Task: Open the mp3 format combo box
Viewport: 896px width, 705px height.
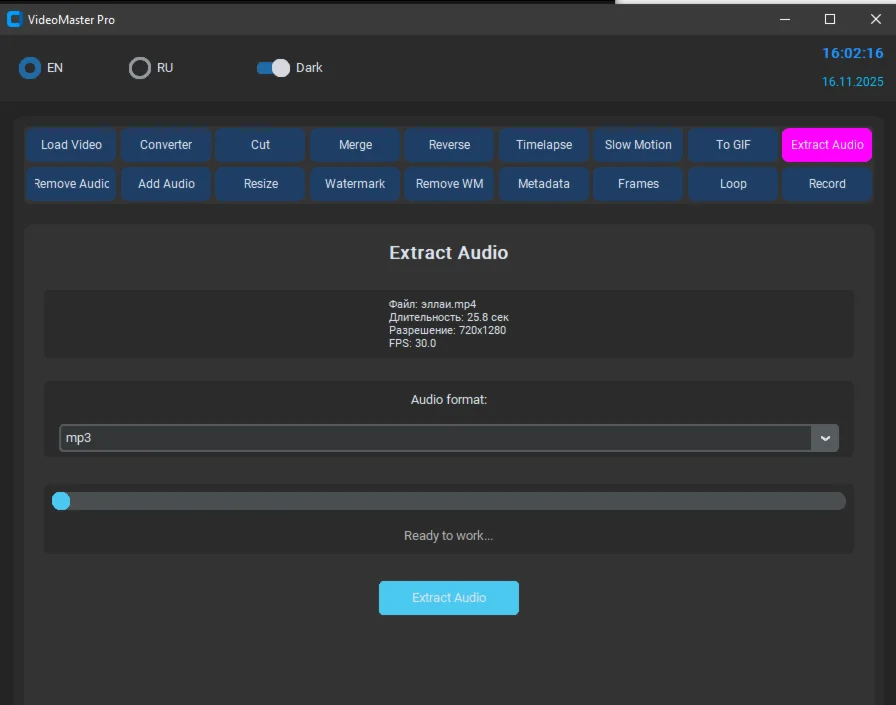Action: [435, 438]
